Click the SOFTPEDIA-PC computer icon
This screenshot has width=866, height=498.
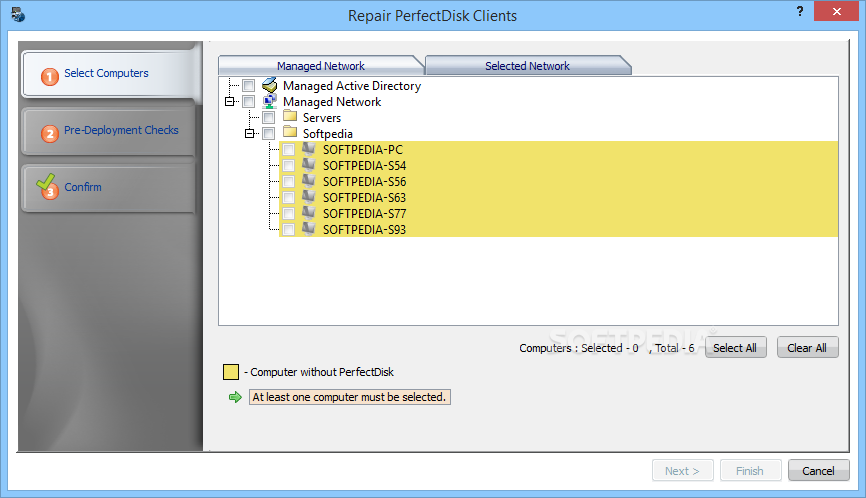point(309,149)
